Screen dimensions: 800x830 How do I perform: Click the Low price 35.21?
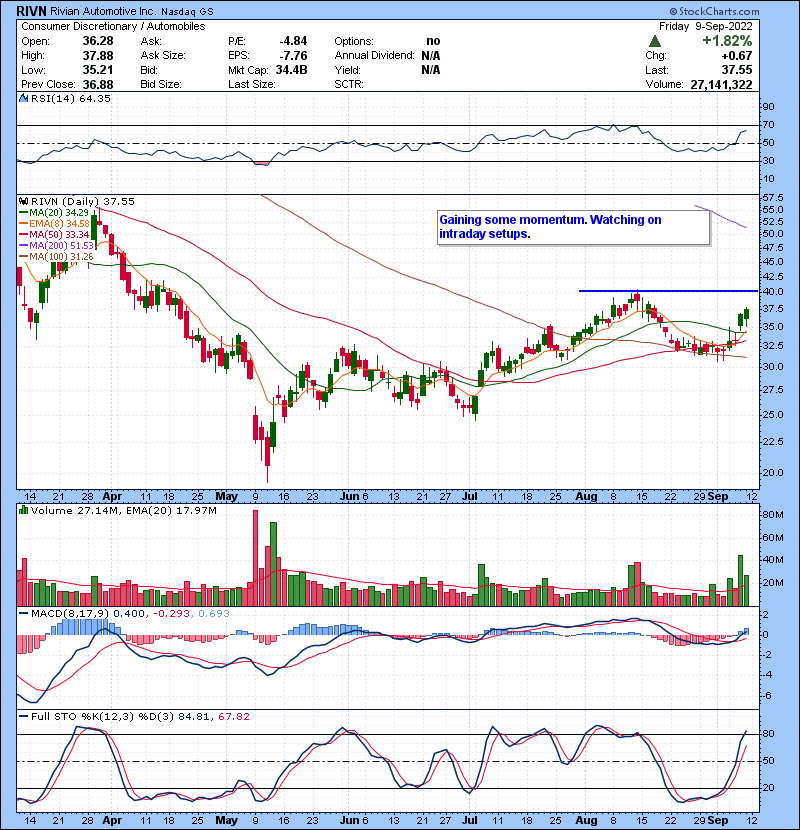(x=98, y=70)
